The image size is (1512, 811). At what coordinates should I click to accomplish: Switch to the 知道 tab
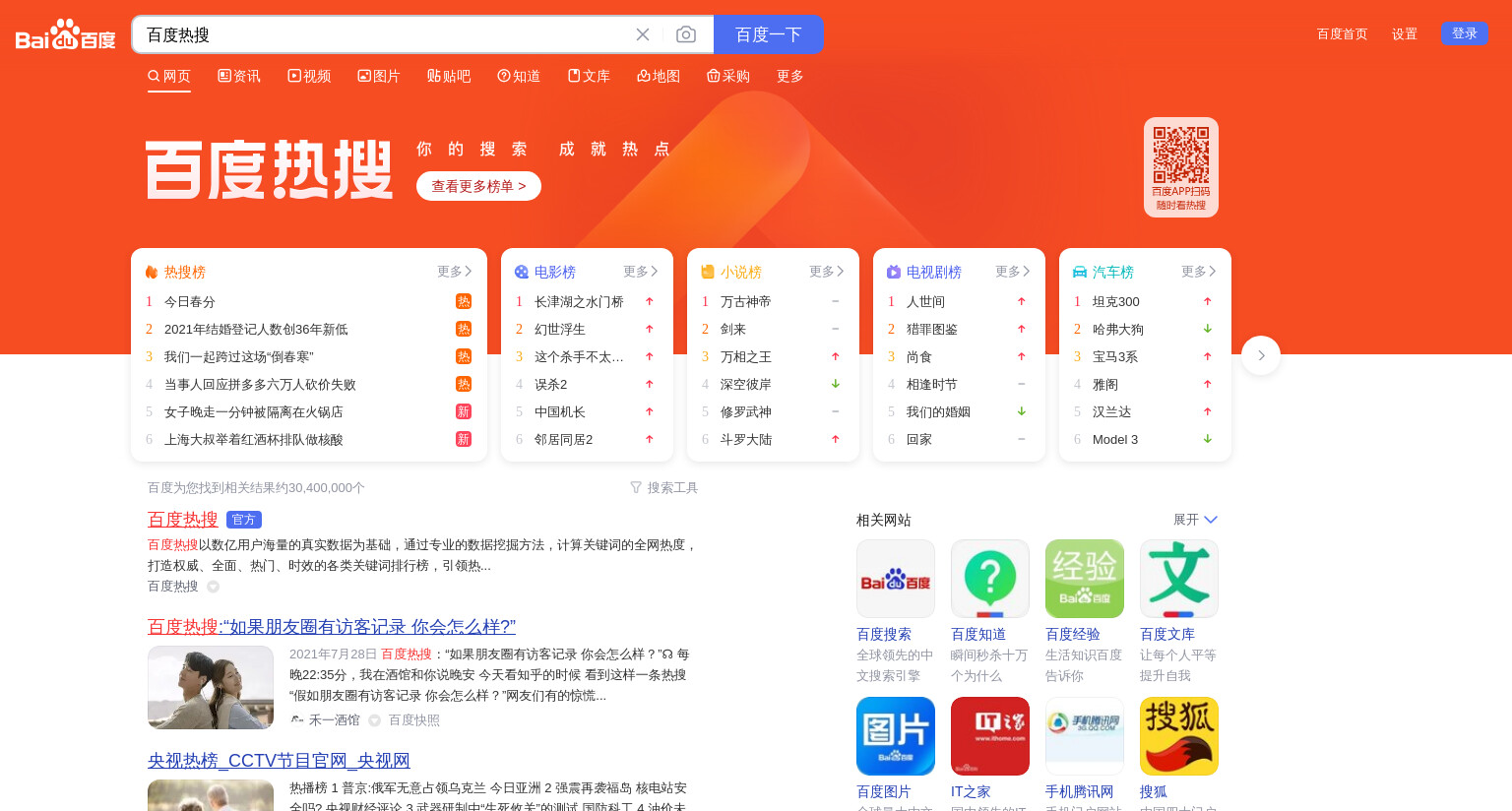(519, 76)
